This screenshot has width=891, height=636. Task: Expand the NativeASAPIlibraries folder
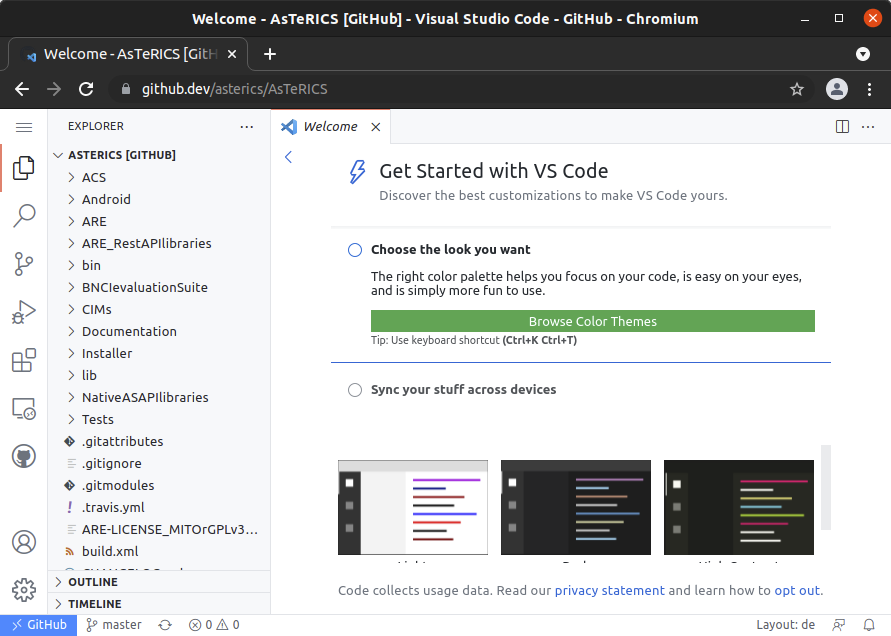click(x=159, y=397)
